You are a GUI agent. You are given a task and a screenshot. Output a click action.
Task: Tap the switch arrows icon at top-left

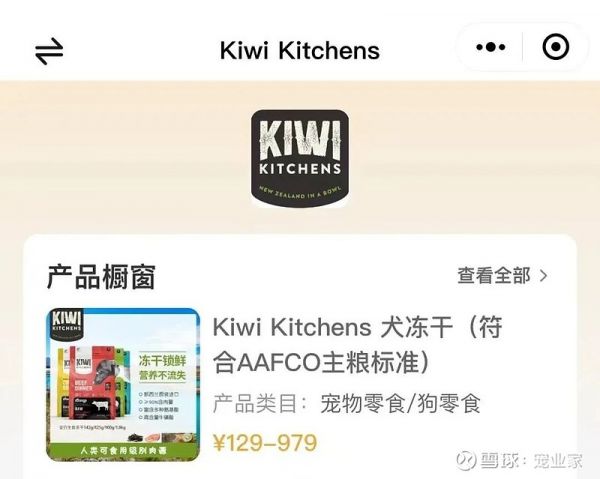(49, 51)
